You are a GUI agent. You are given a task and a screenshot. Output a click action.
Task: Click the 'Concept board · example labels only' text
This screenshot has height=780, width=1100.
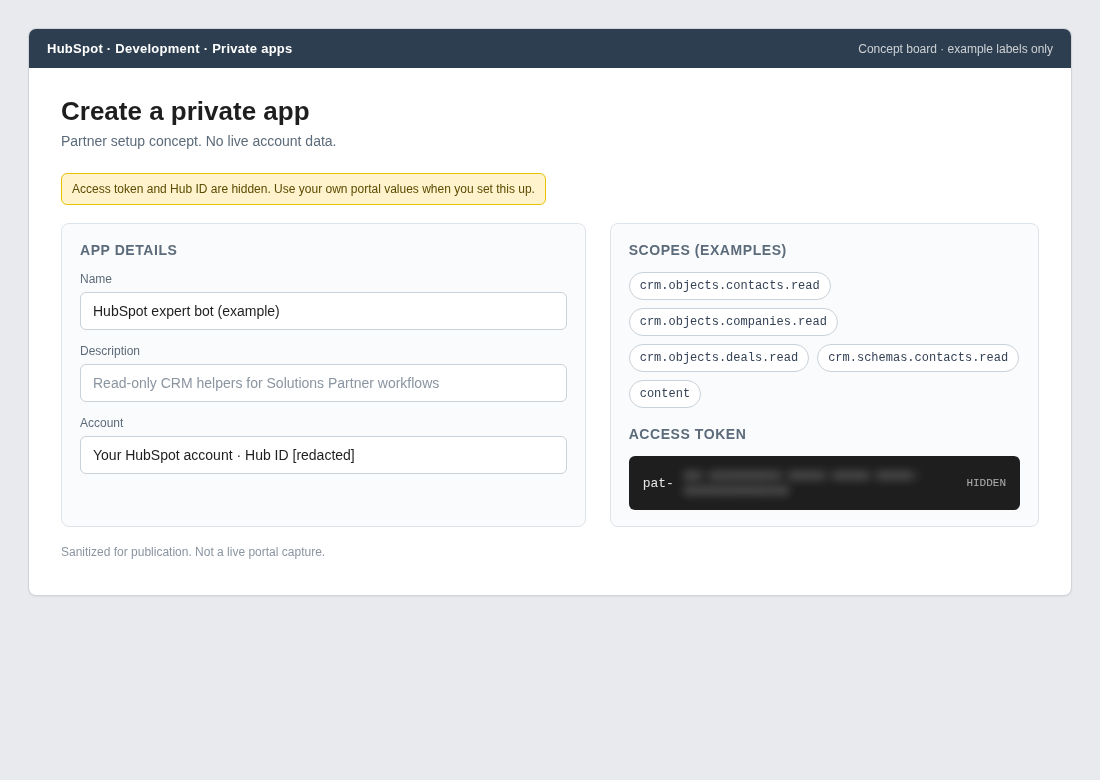click(955, 49)
